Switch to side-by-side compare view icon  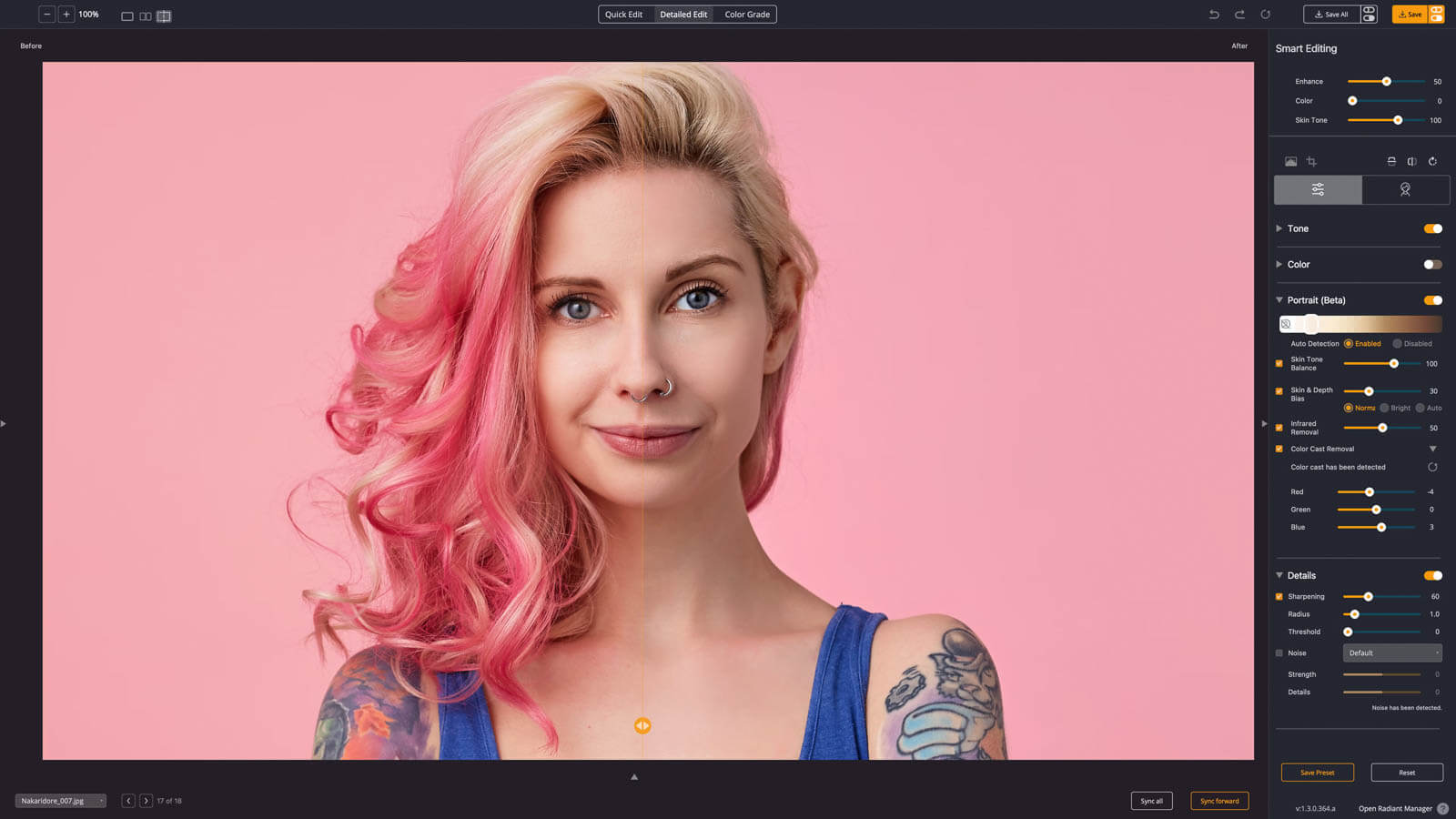(x=146, y=16)
